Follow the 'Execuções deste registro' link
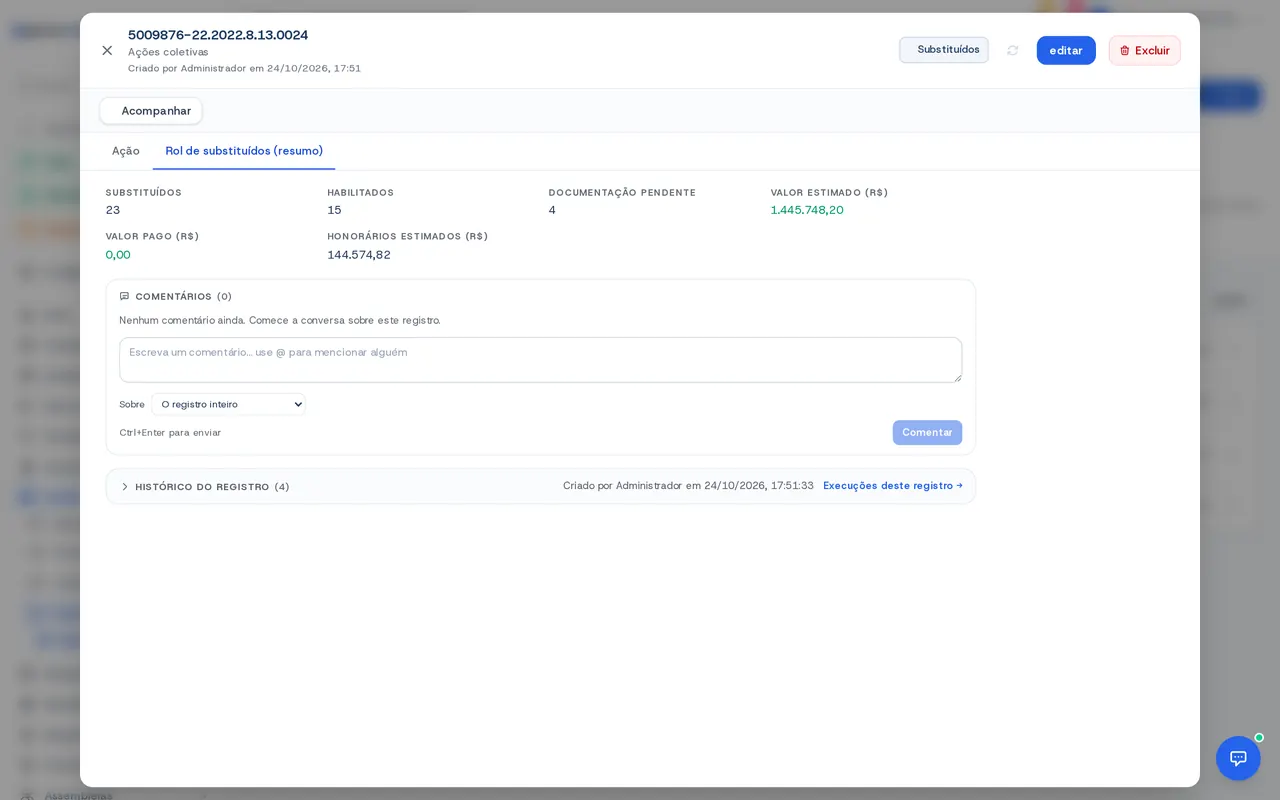This screenshot has width=1280, height=800. point(893,486)
